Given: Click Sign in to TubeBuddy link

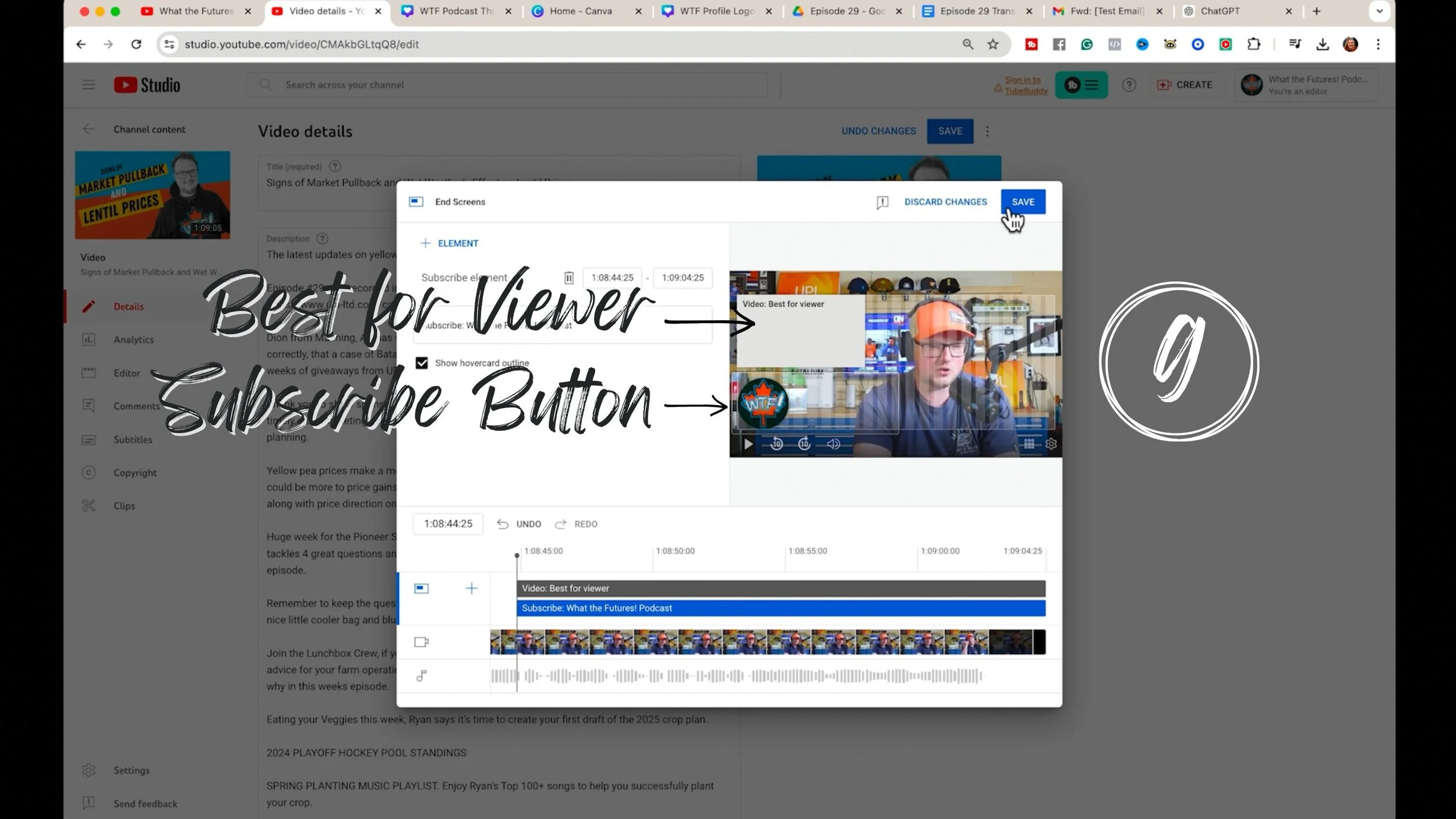Looking at the screenshot, I should tap(1026, 85).
